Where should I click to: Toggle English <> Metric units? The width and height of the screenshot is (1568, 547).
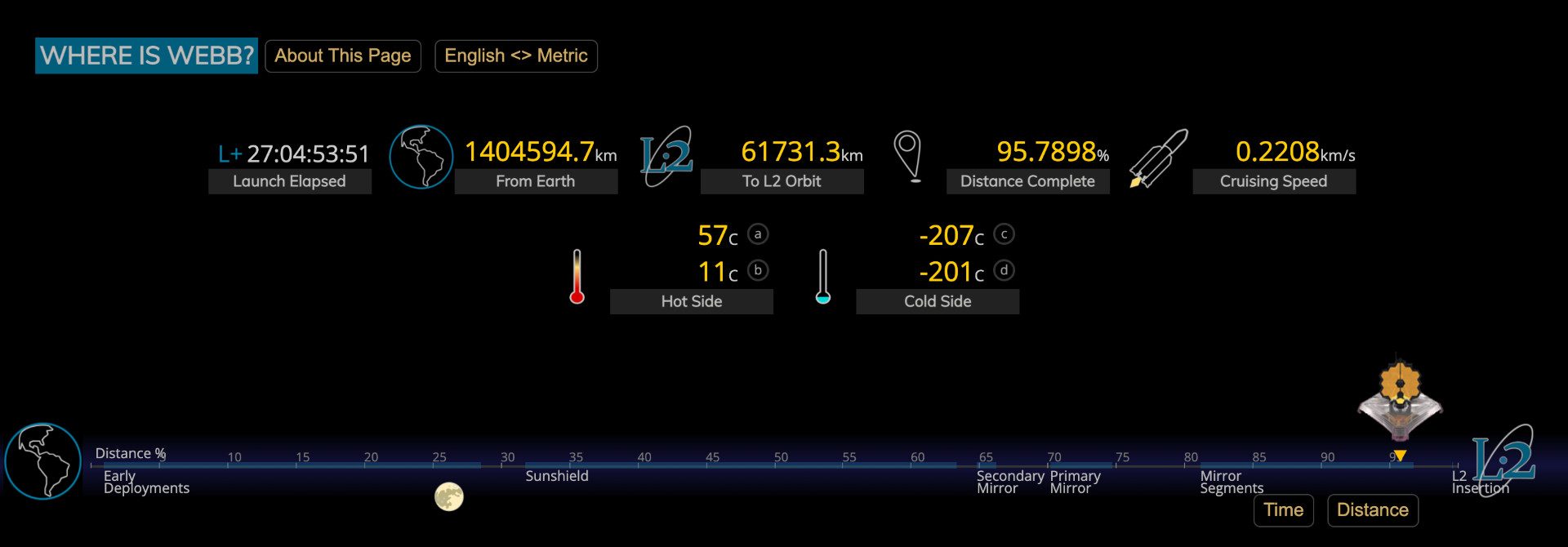516,56
